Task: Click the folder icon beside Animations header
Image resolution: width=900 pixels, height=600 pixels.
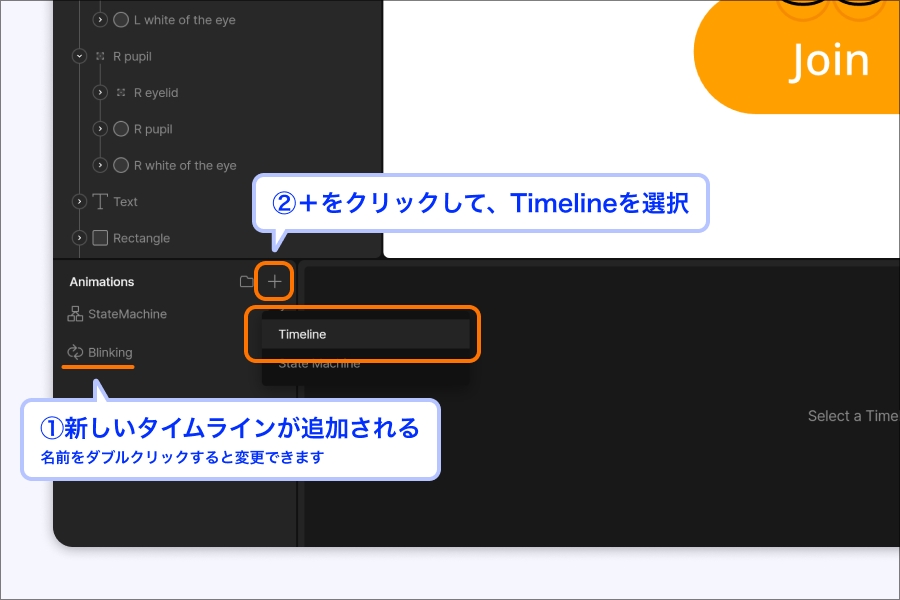Action: pos(247,282)
